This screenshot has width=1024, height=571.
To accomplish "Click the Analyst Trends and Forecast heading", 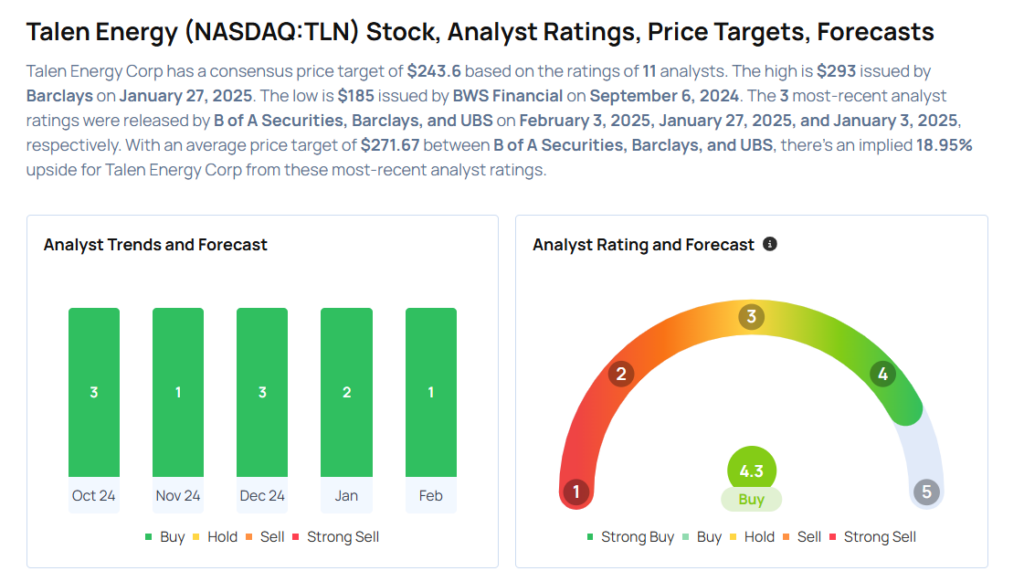I will 155,244.
